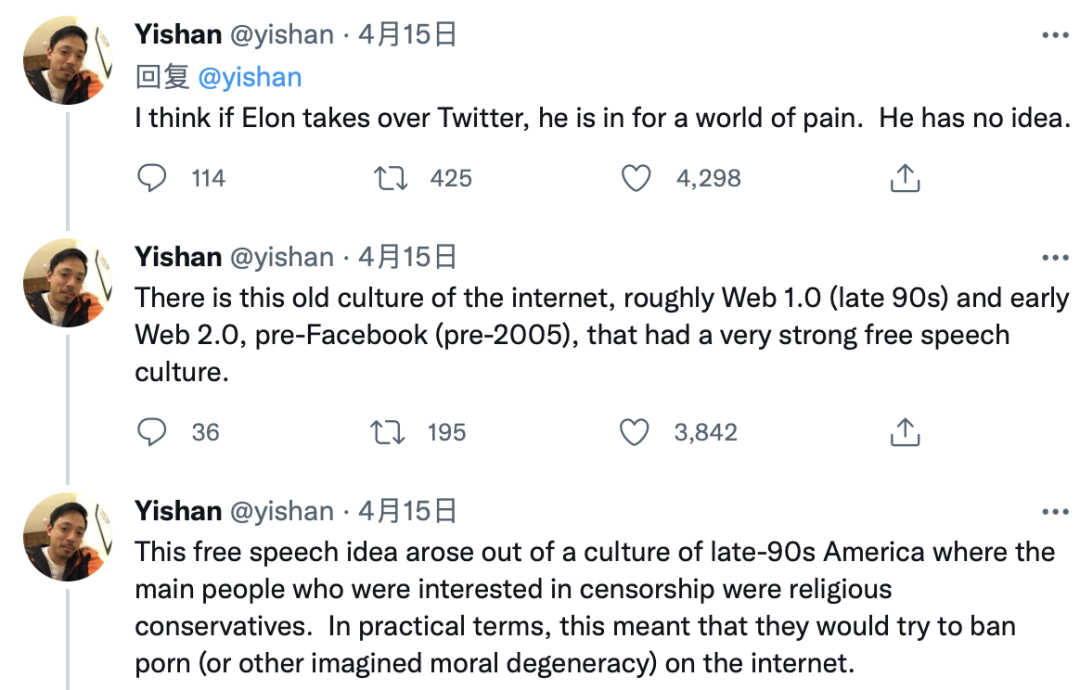Viewport: 1080px width, 690px height.
Task: Like the tweet with 4,298 likes
Action: pyautogui.click(x=636, y=178)
